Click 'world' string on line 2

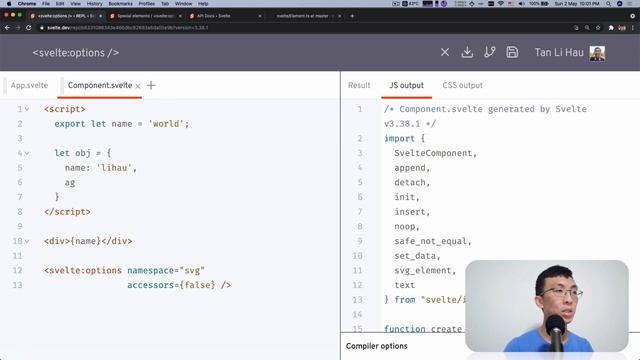click(x=167, y=124)
